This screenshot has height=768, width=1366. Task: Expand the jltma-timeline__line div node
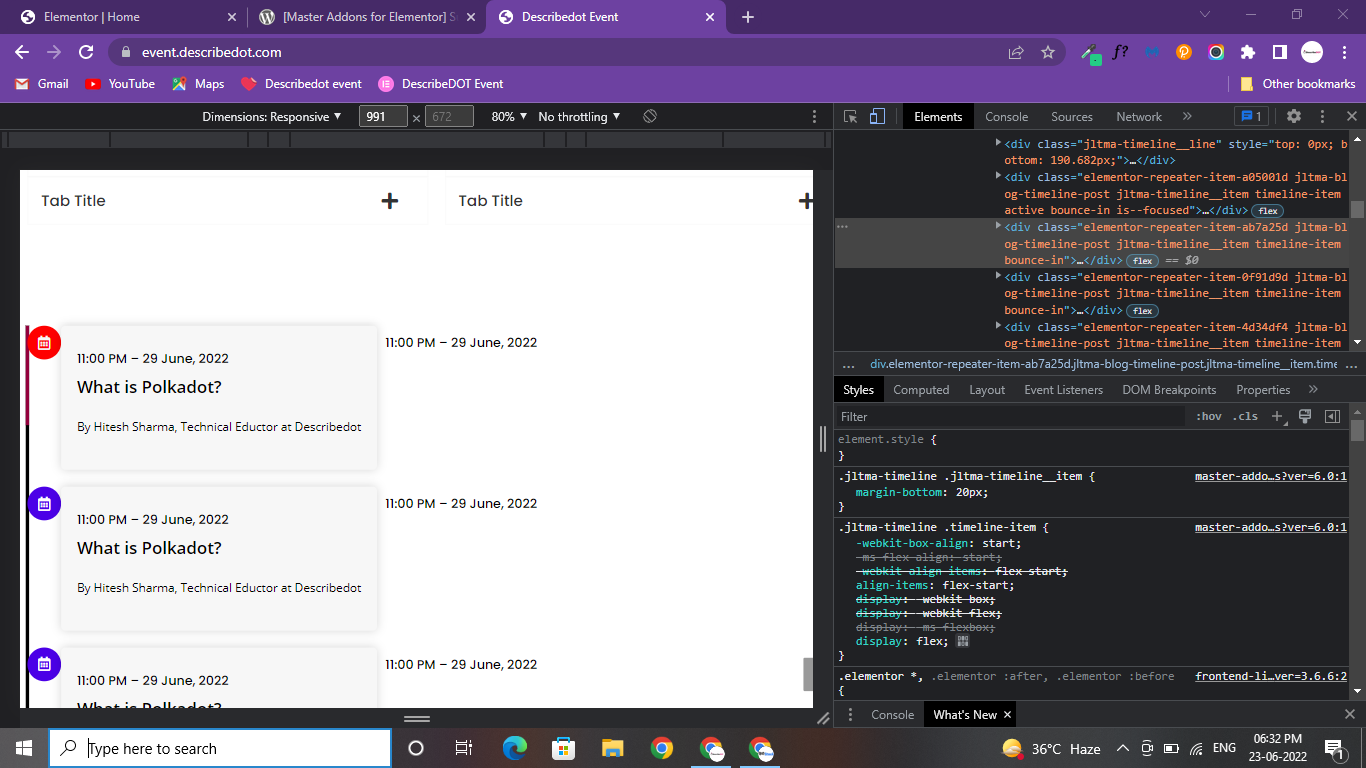998,144
